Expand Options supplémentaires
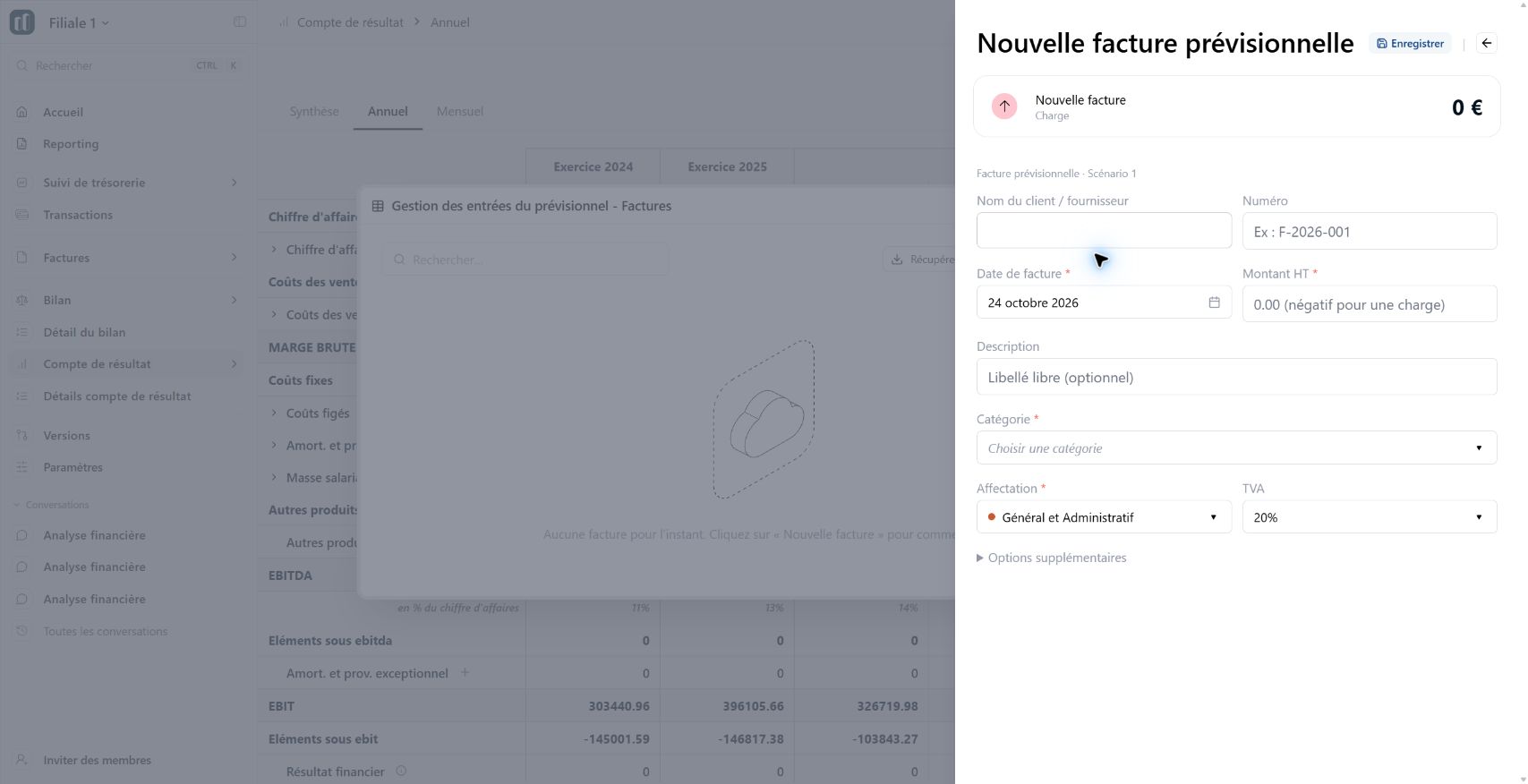This screenshot has width=1528, height=784. click(x=1051, y=558)
